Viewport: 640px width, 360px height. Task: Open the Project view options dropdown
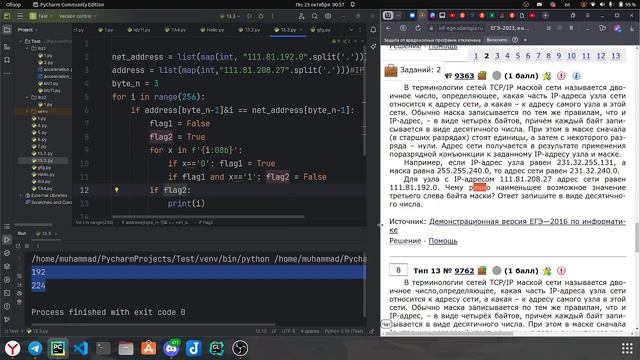[x=27, y=30]
